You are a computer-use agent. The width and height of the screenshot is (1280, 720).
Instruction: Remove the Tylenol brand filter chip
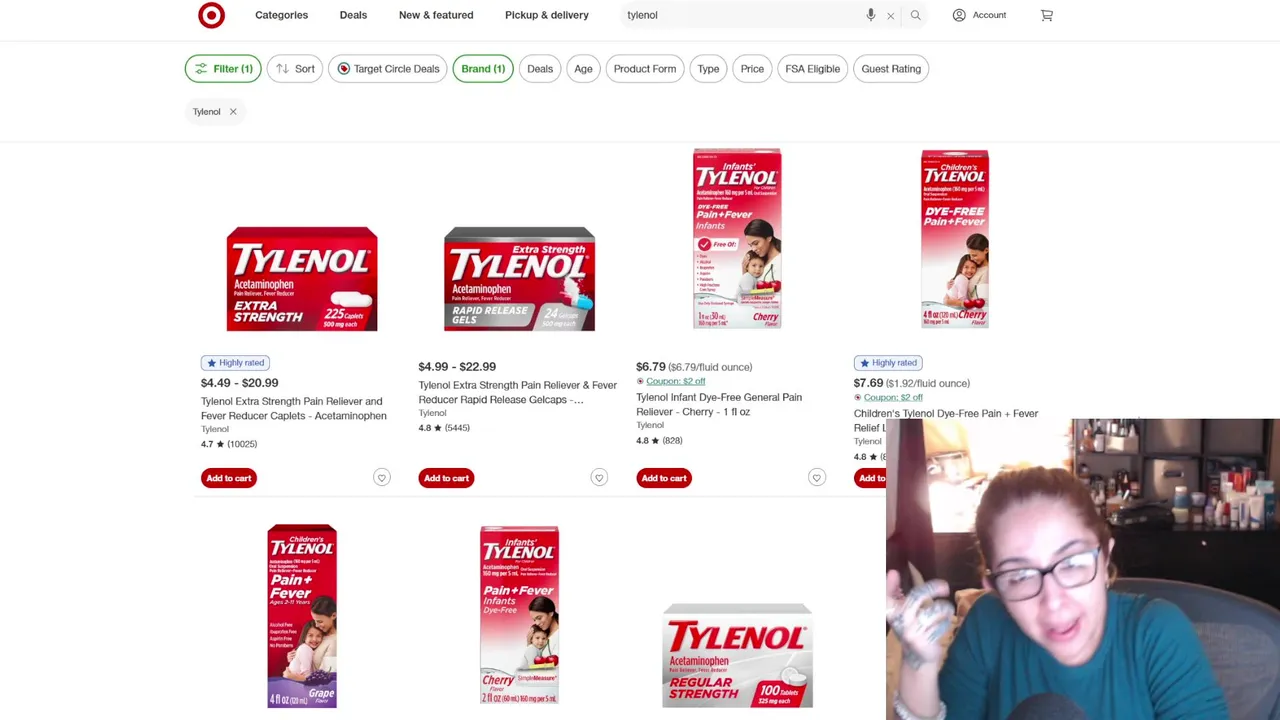[x=233, y=112]
